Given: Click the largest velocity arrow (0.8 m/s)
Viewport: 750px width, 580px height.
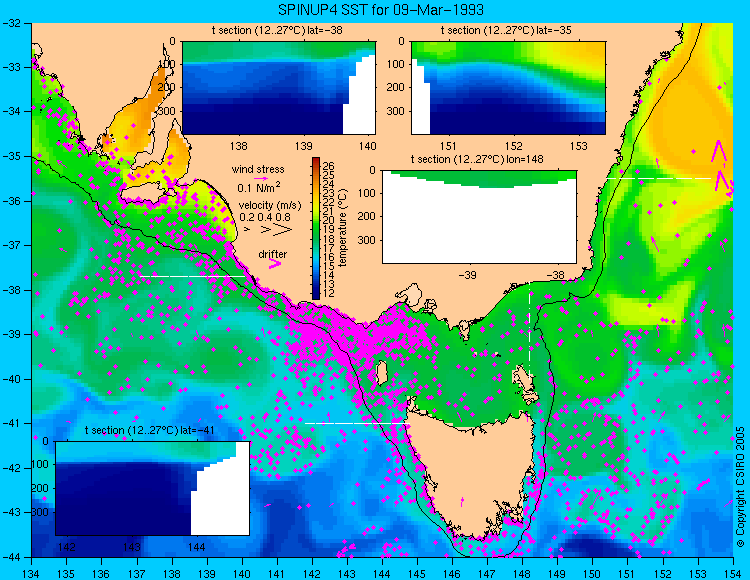Looking at the screenshot, I should click(283, 230).
